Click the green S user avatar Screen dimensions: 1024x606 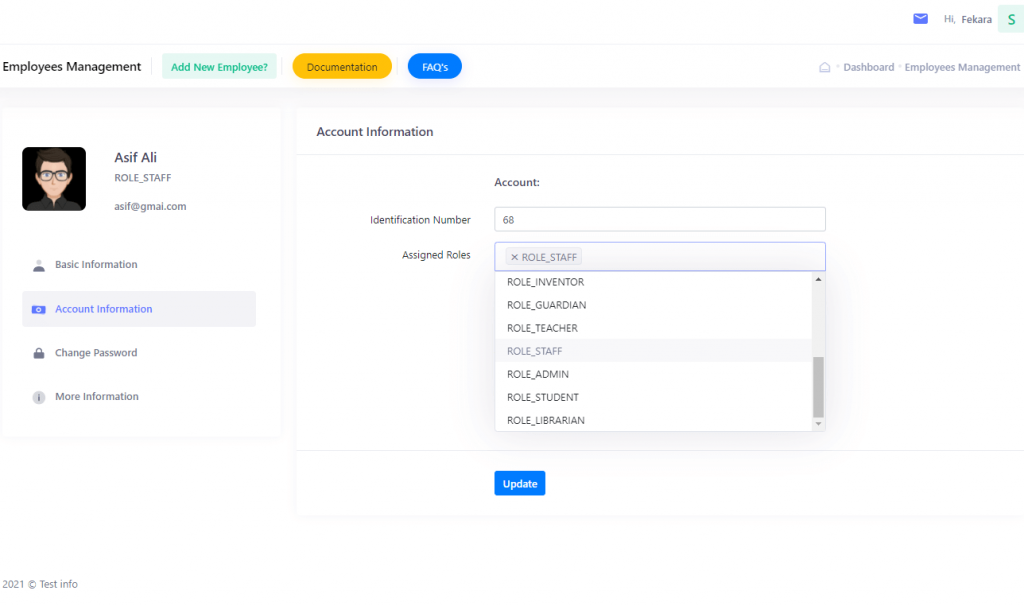(1010, 19)
